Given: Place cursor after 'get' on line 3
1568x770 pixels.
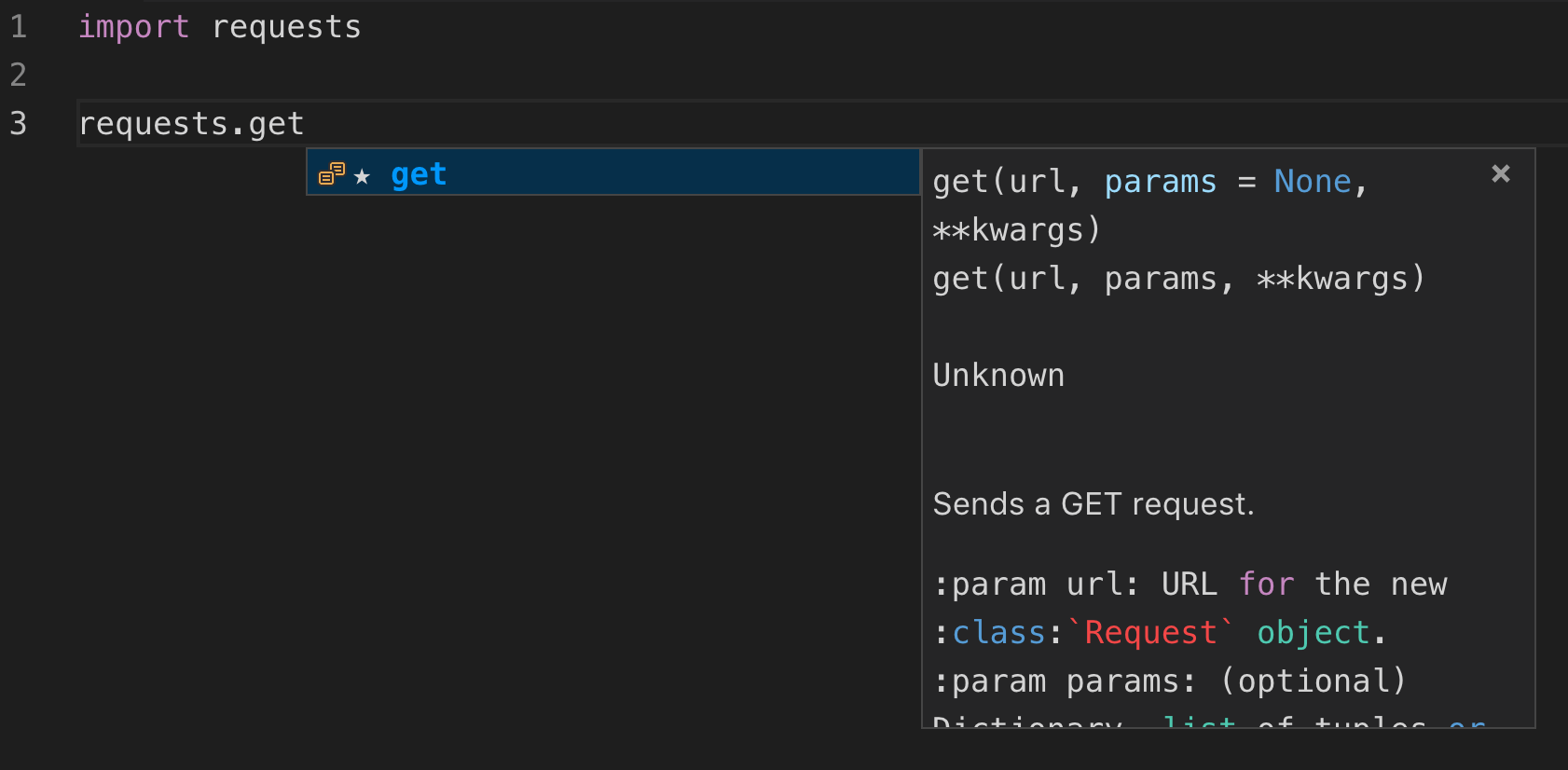Looking at the screenshot, I should [x=305, y=124].
